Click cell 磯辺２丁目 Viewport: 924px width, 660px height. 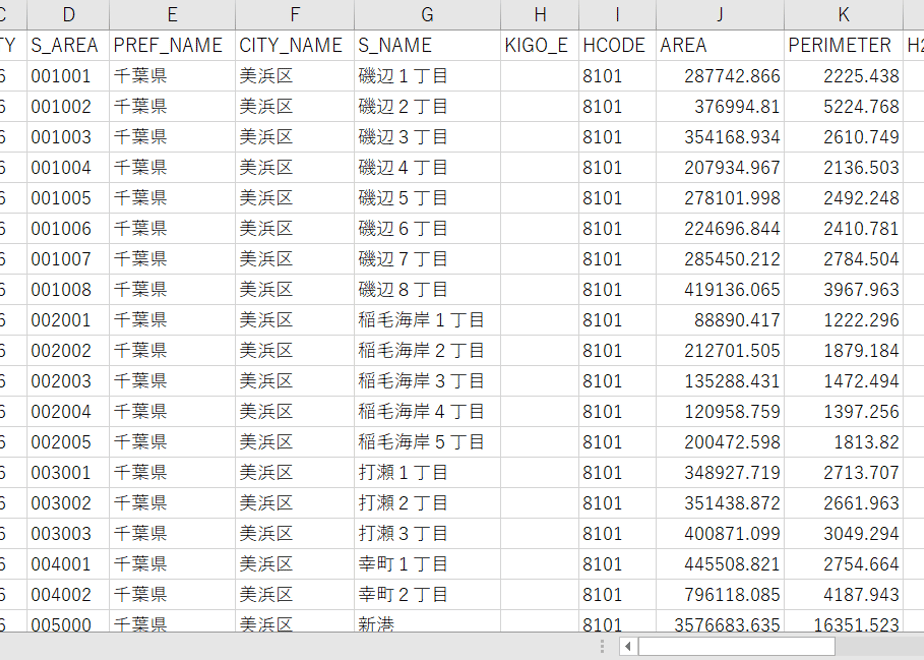(427, 107)
